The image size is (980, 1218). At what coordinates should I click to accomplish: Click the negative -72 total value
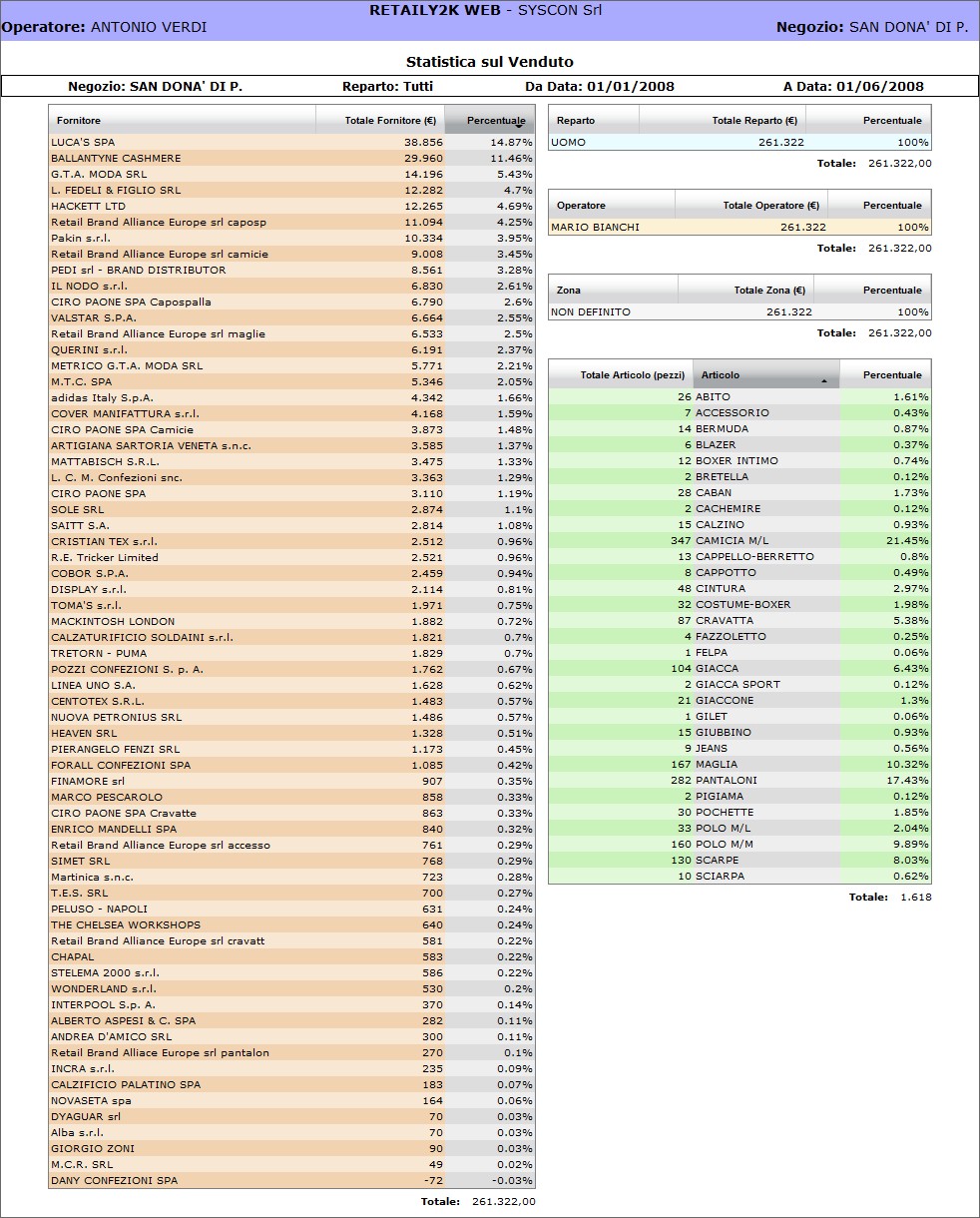click(432, 1181)
